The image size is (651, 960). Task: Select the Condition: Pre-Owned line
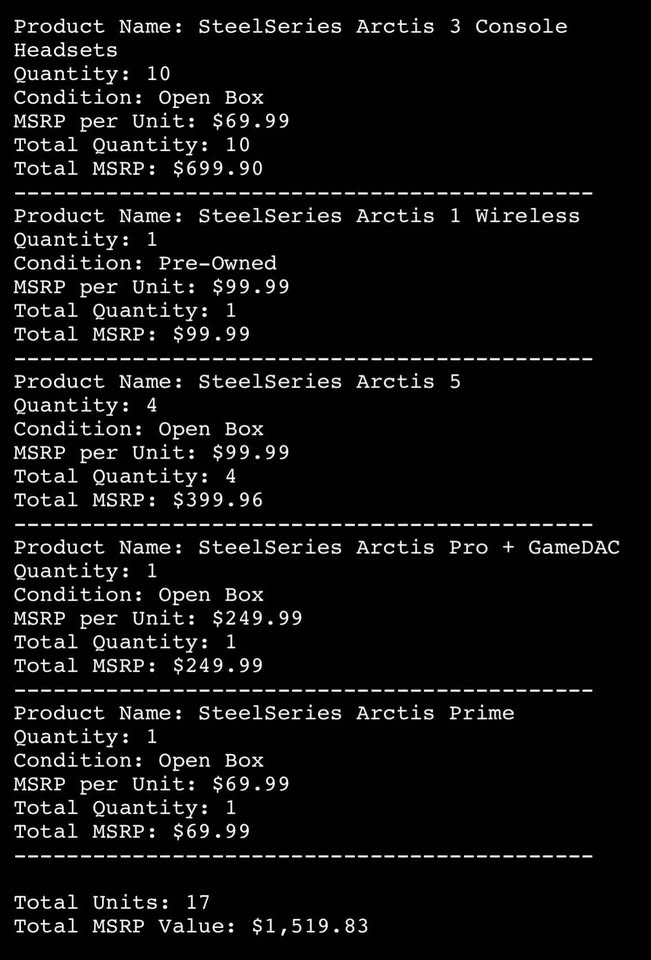coord(145,263)
